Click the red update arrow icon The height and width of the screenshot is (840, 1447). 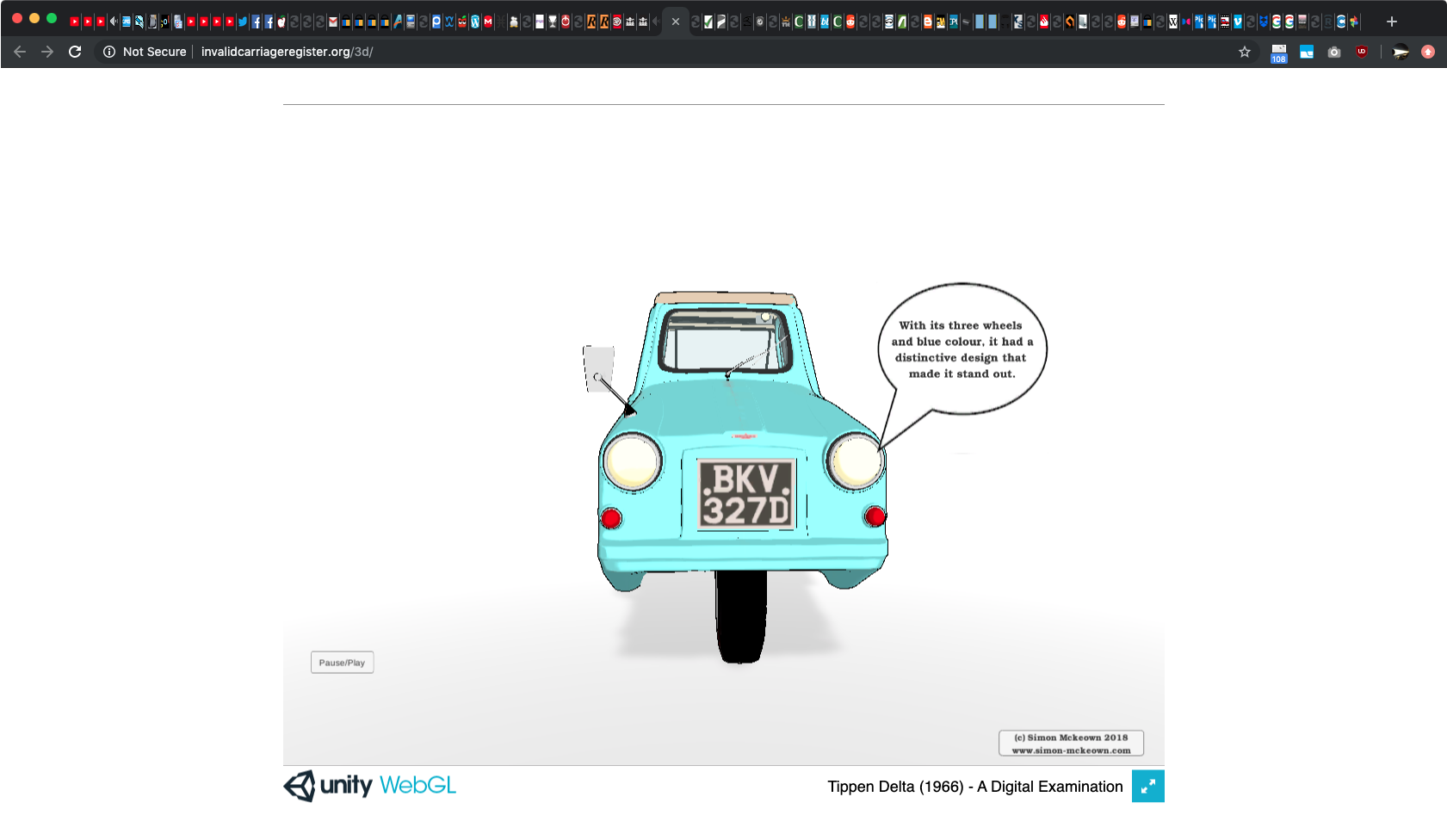[x=1428, y=52]
